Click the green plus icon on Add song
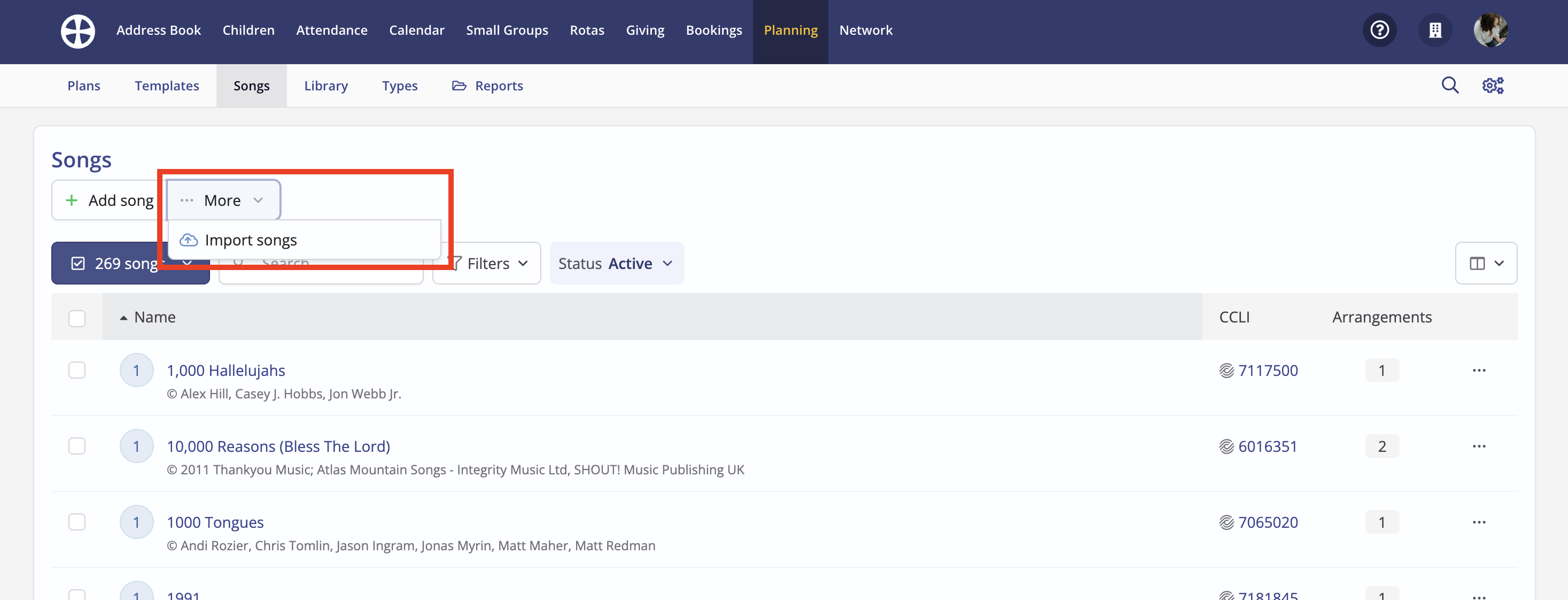The height and width of the screenshot is (600, 1568). (x=72, y=201)
